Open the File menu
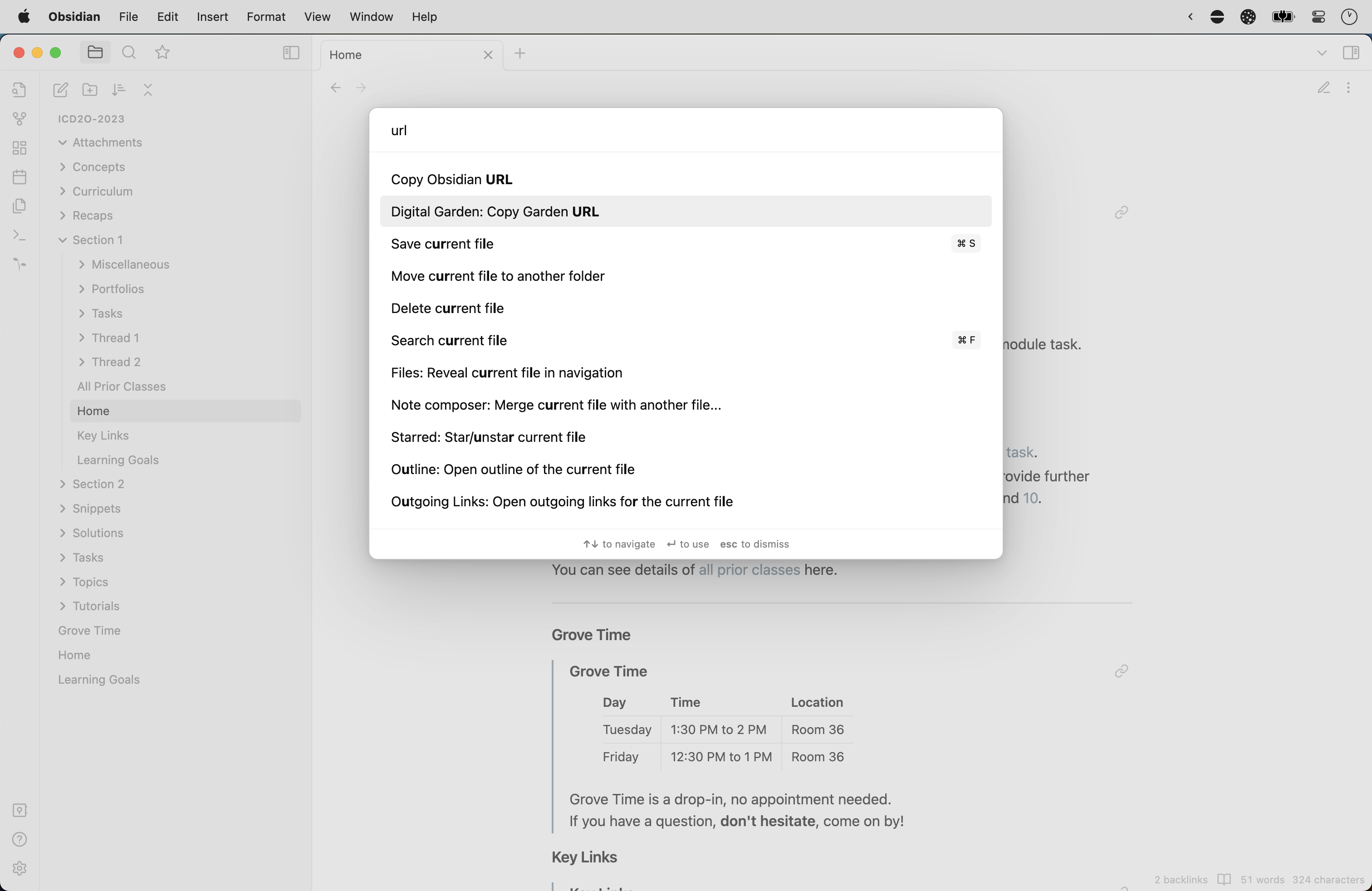 coord(128,17)
